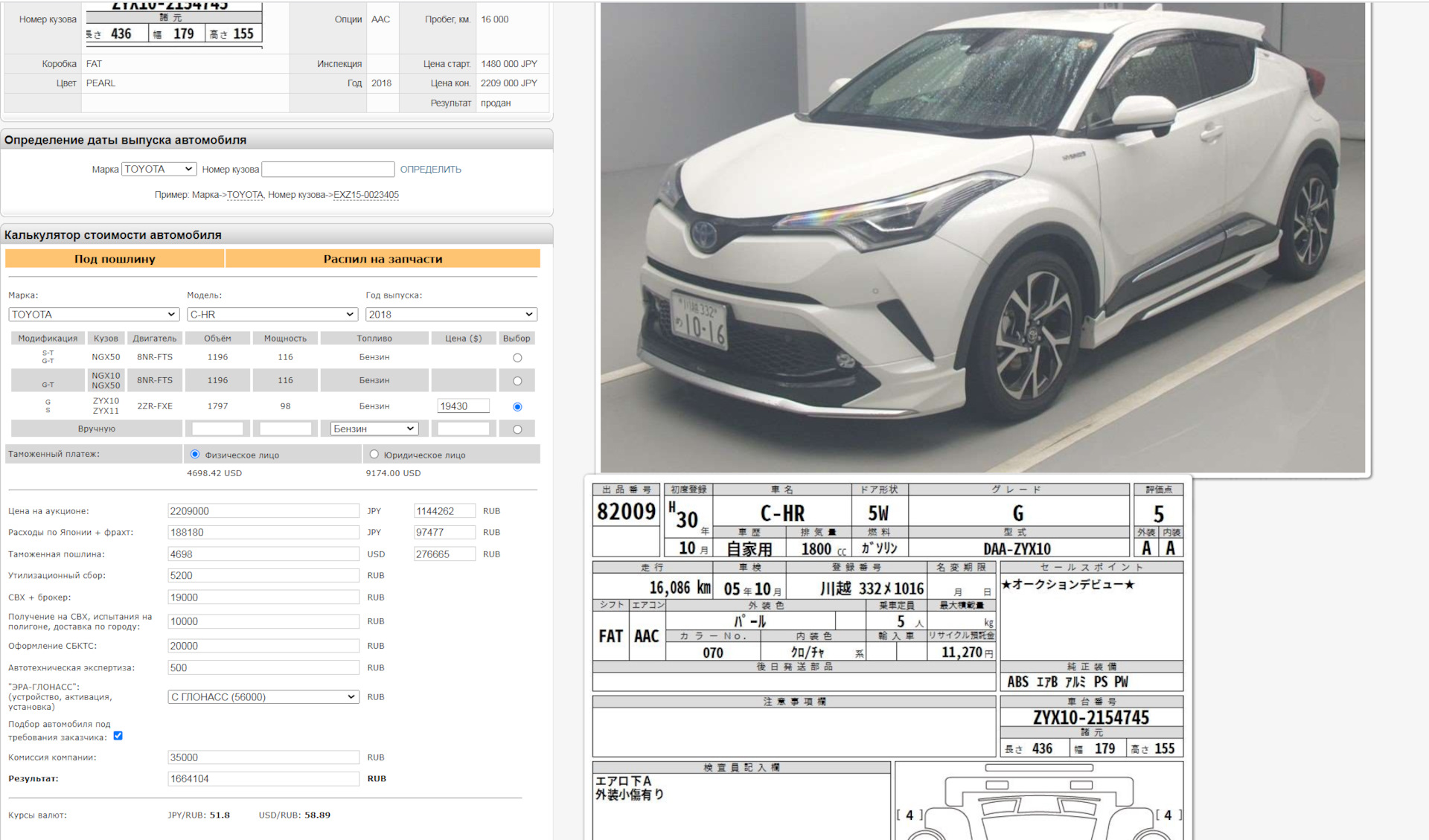Click the 9174.00 USD customs amount

[x=393, y=473]
